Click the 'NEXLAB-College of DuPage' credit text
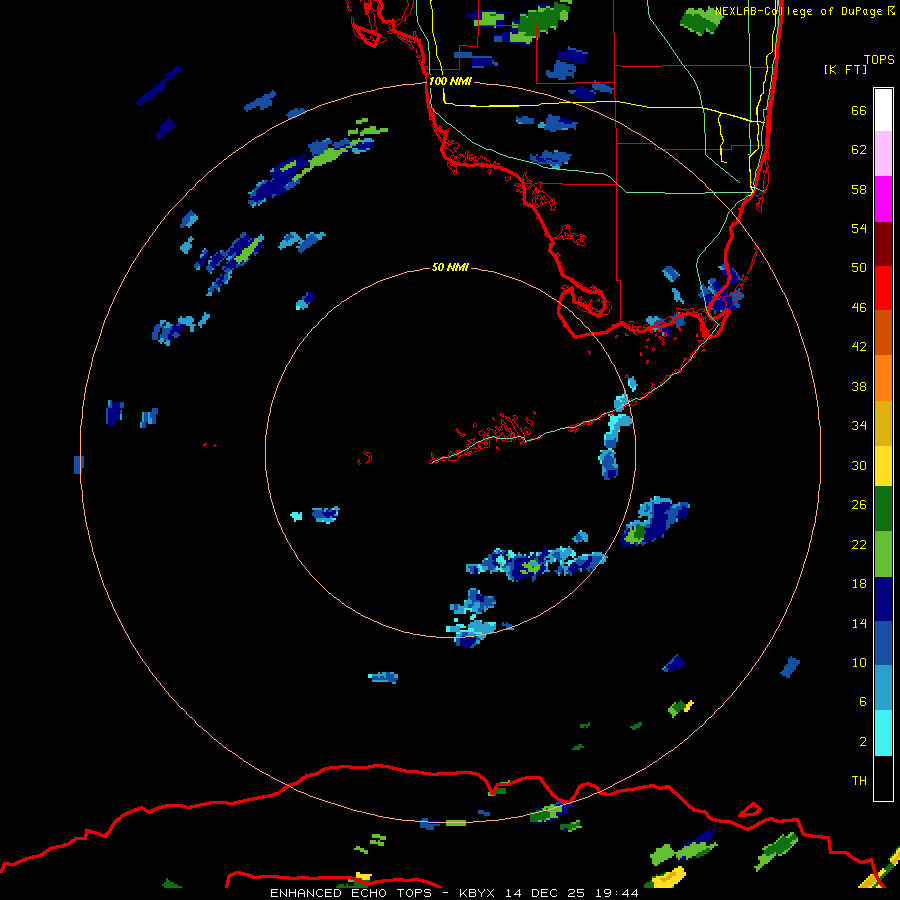Image resolution: width=900 pixels, height=900 pixels. click(798, 11)
